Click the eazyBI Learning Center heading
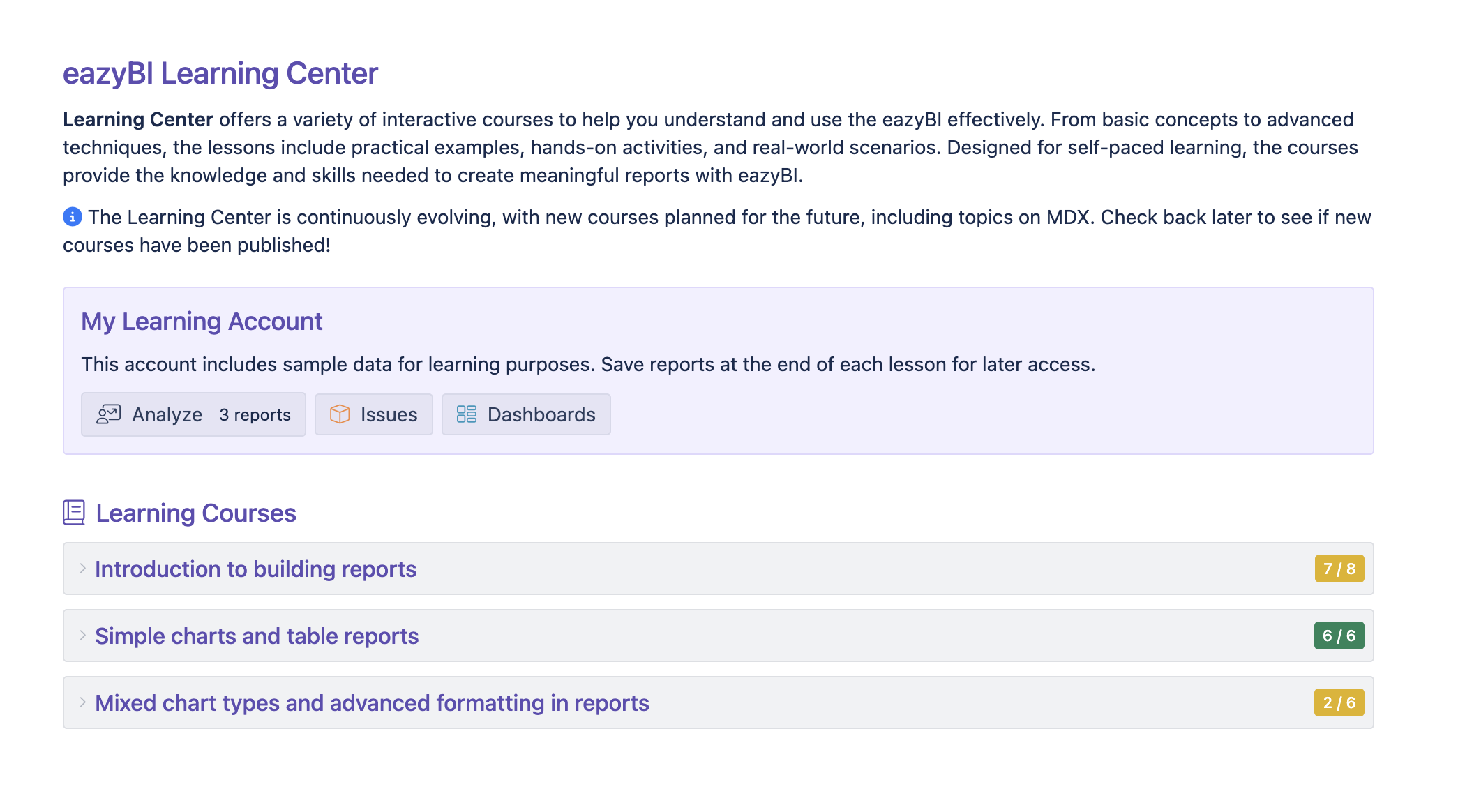This screenshot has width=1458, height=812. [220, 73]
